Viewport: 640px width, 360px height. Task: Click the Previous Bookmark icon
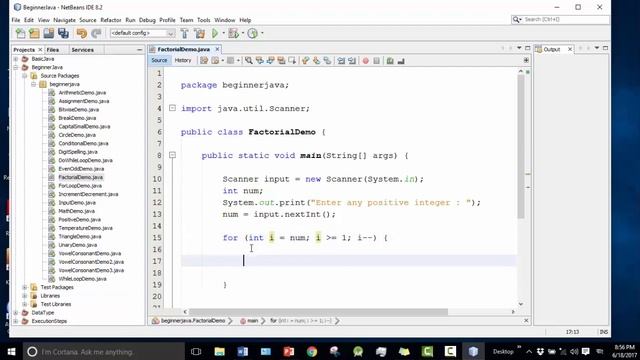click(305, 60)
